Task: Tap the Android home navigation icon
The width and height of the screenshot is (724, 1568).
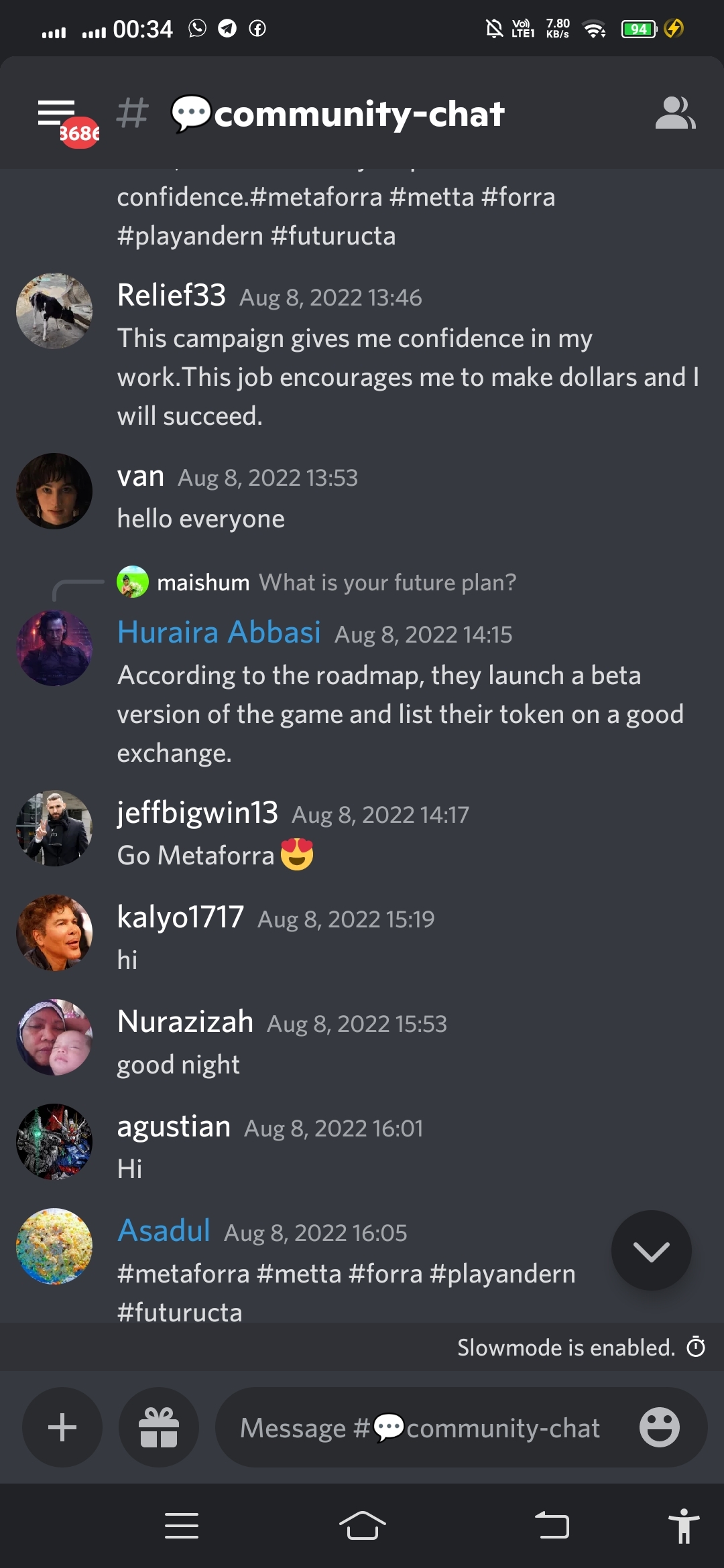Action: coord(362,1526)
